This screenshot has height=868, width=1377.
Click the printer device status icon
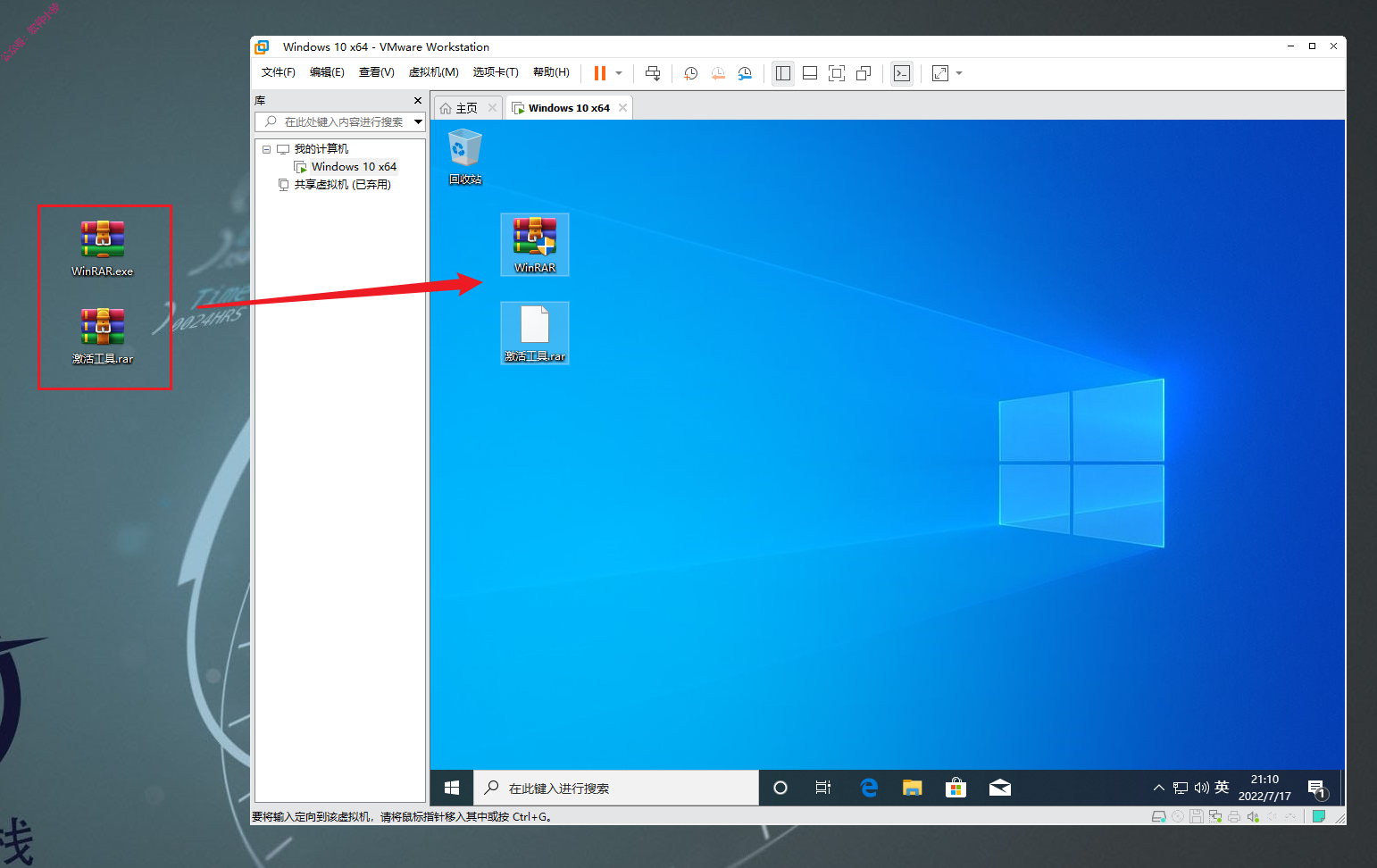point(1234,816)
